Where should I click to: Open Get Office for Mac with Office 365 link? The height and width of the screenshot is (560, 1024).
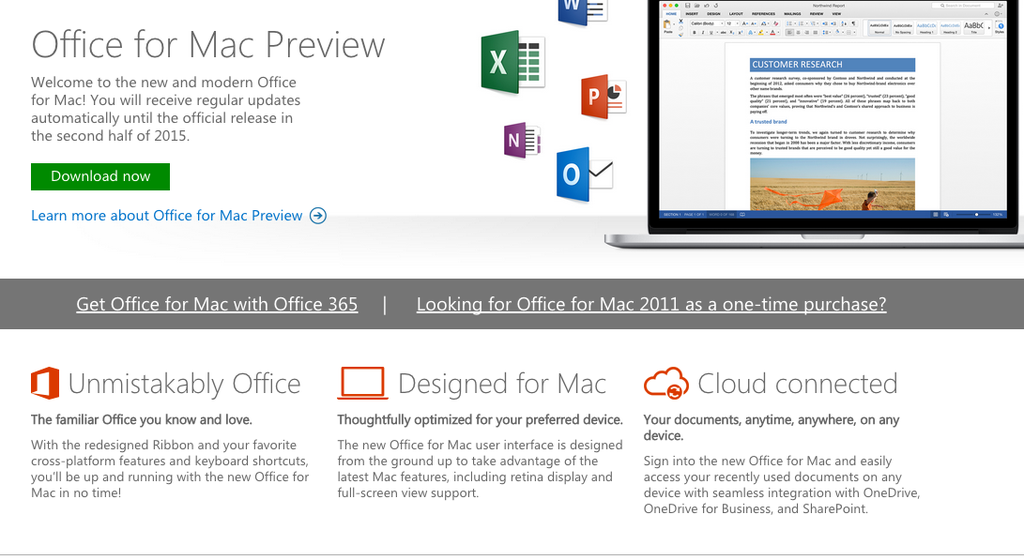[x=217, y=304]
